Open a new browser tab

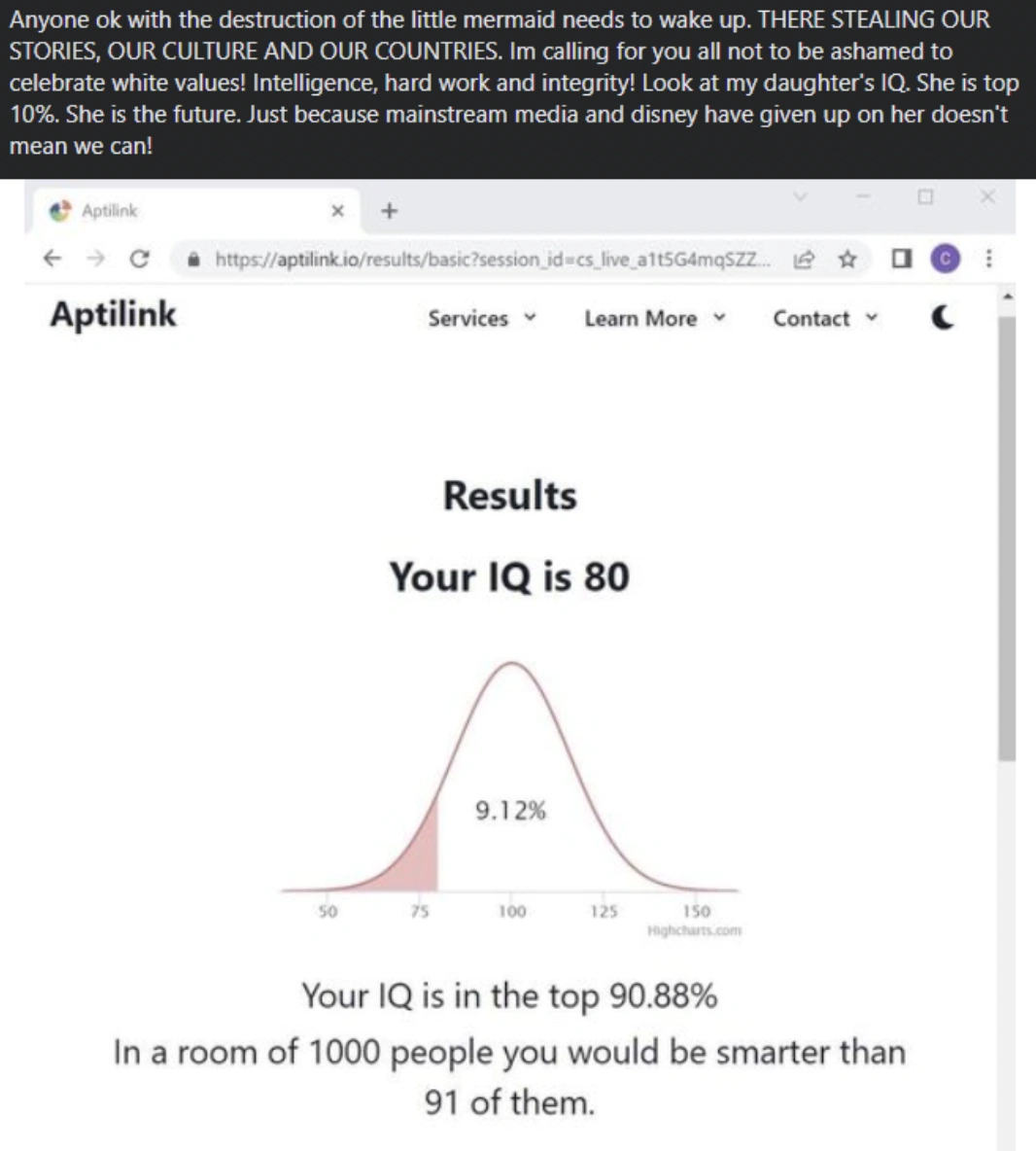coord(389,211)
